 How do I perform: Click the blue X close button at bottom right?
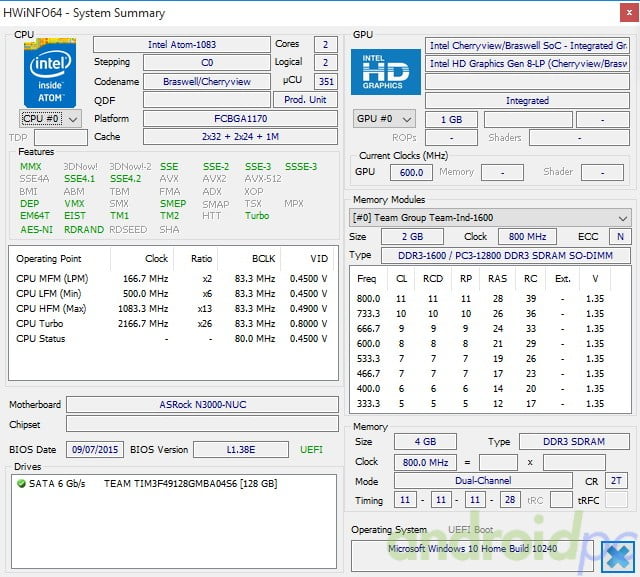618,557
